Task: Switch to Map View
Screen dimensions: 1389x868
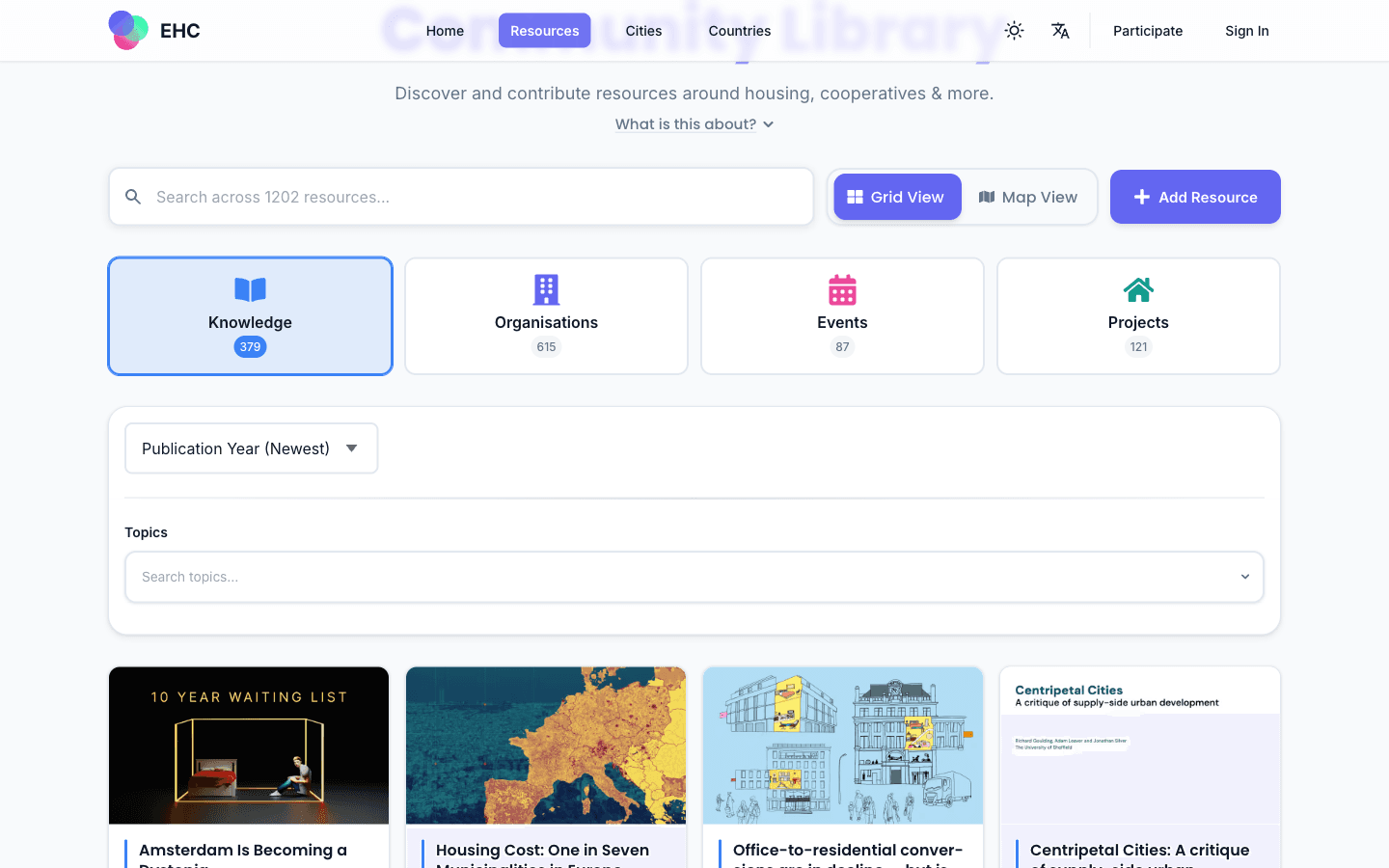Action: (x=1028, y=197)
